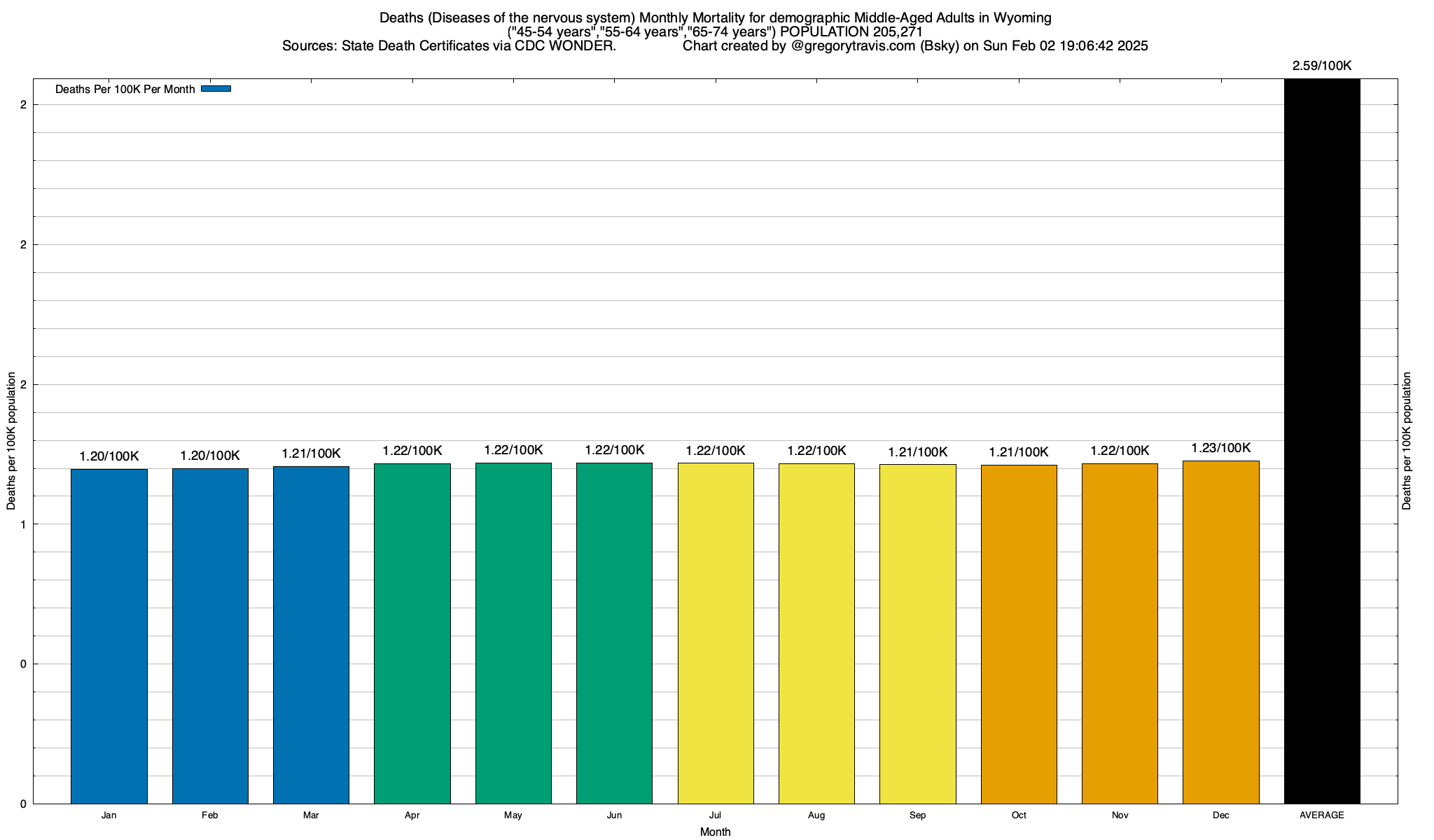Click the left Deaths per 100K population axis title
Screen dimensions: 1434x840
click(x=11, y=441)
